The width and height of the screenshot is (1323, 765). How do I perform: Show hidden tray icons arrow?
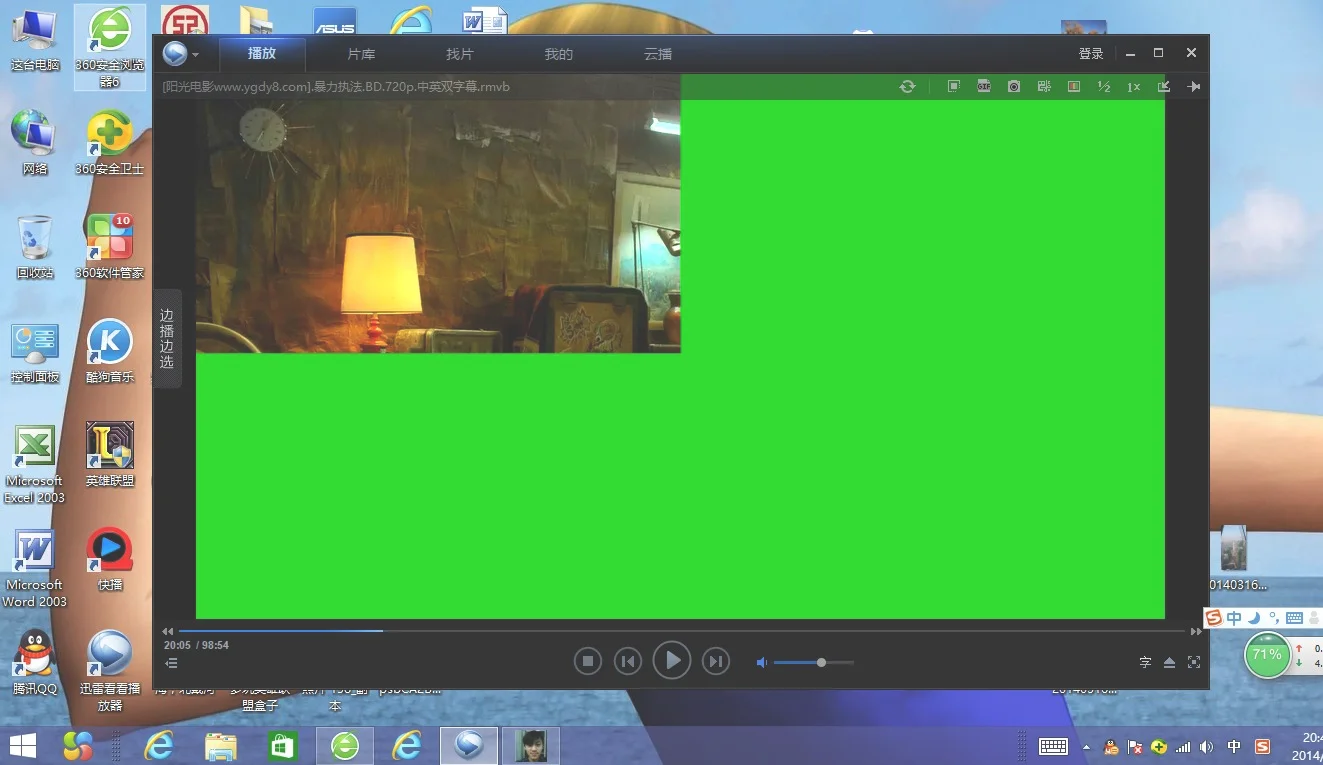tap(1086, 746)
